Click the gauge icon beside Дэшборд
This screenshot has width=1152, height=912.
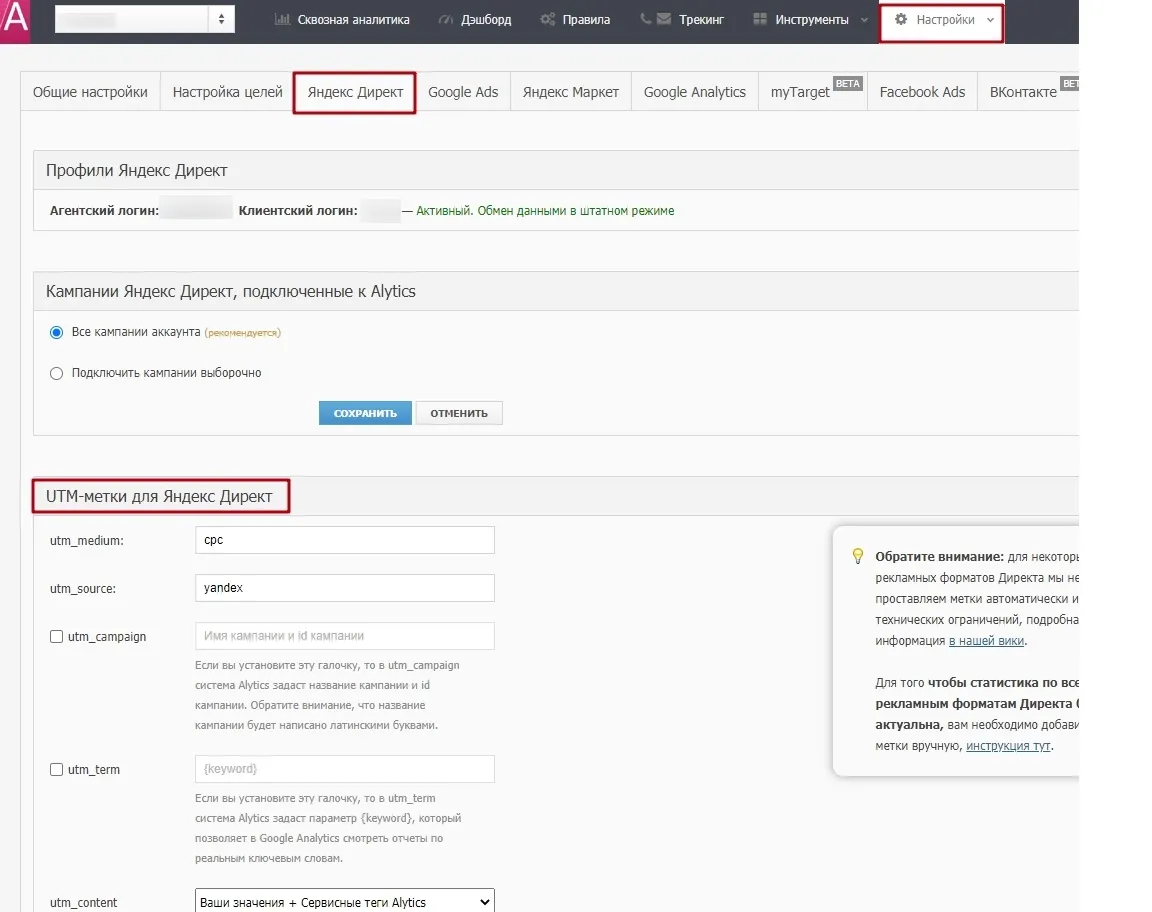click(x=445, y=19)
